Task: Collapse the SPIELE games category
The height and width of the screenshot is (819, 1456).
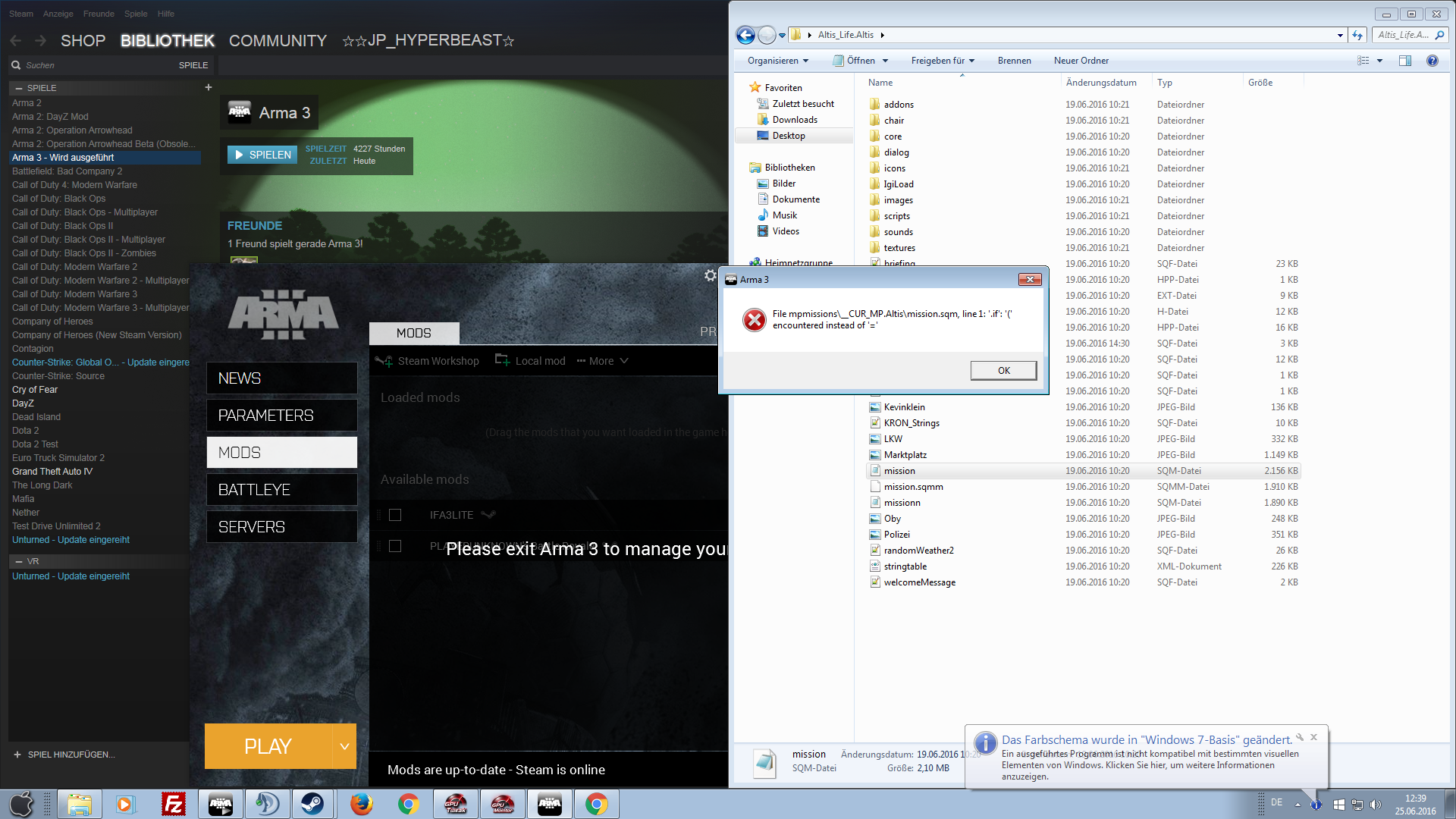Action: (19, 88)
